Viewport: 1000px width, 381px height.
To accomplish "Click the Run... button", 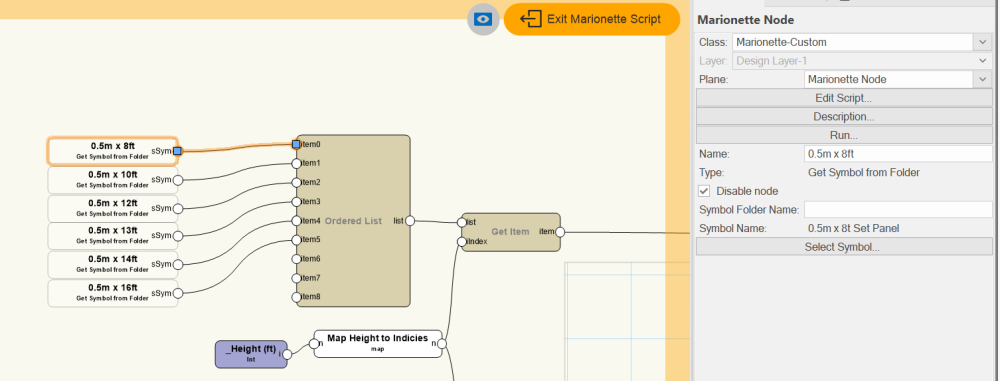I will 843,135.
